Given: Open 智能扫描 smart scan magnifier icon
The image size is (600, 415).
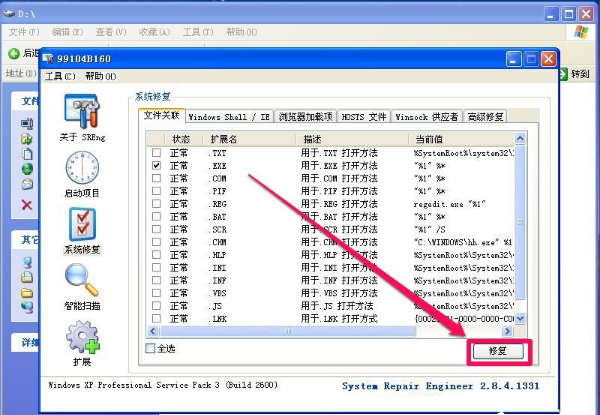Looking at the screenshot, I should 82,282.
